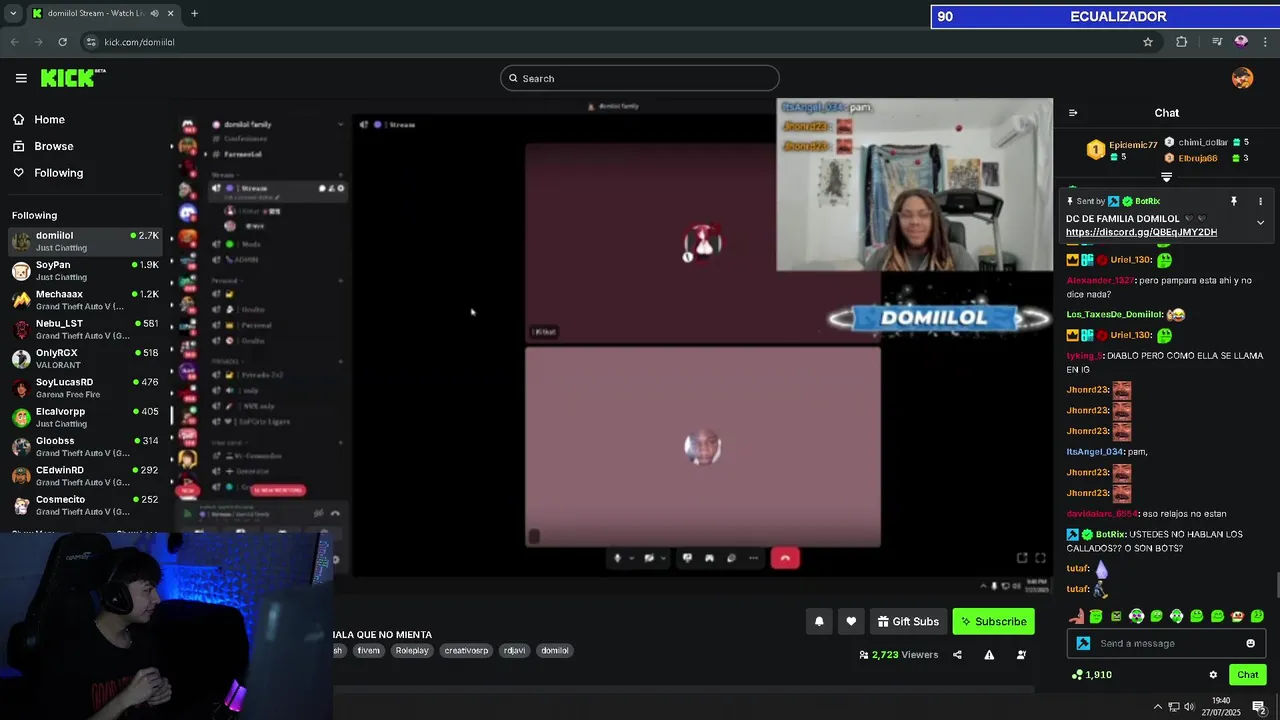Open the browser extensions puzzle icon
The width and height of the screenshot is (1280, 720).
tap(1182, 42)
